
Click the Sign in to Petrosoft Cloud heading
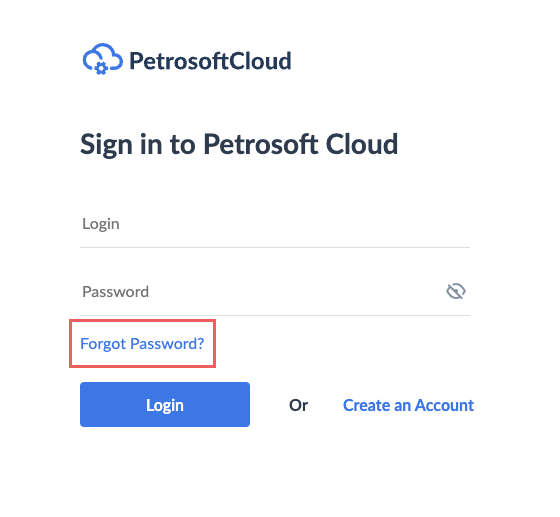[239, 145]
